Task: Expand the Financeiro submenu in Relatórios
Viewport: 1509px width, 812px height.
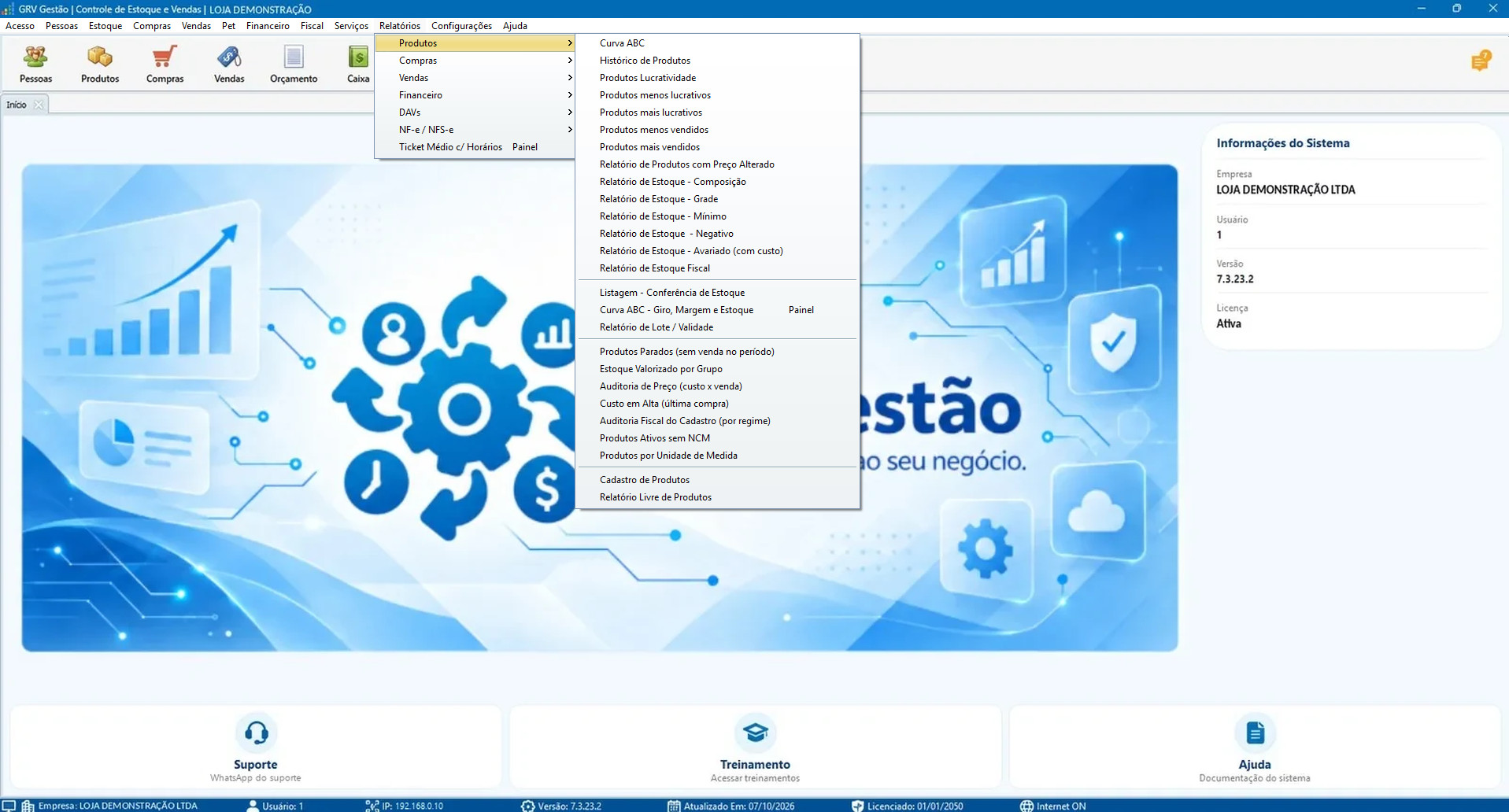Action: point(475,95)
